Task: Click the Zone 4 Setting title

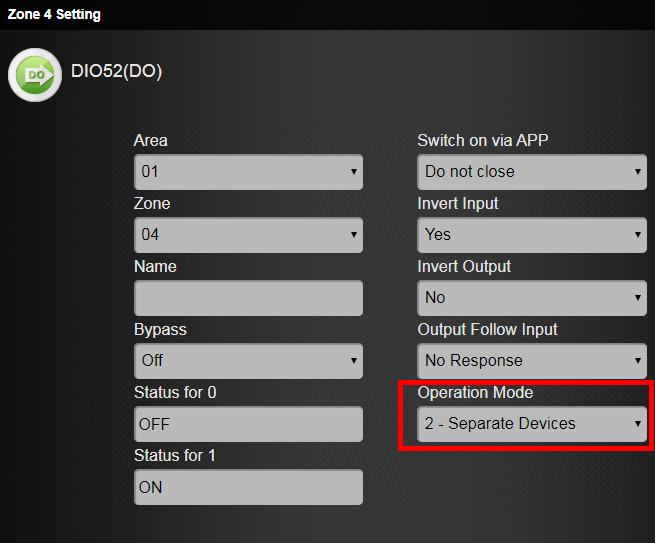Action: tap(54, 15)
